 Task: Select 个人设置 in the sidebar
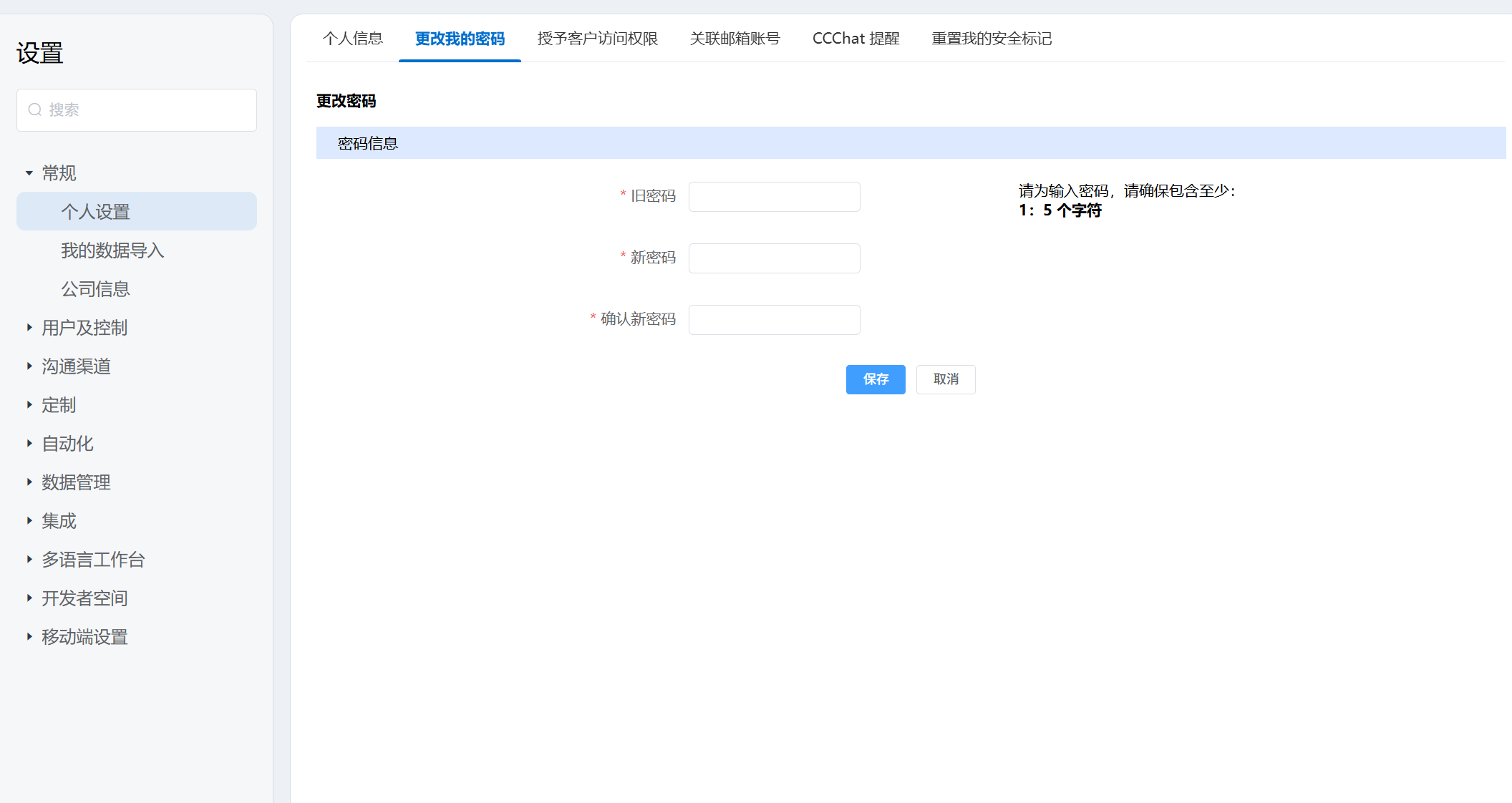pos(95,212)
